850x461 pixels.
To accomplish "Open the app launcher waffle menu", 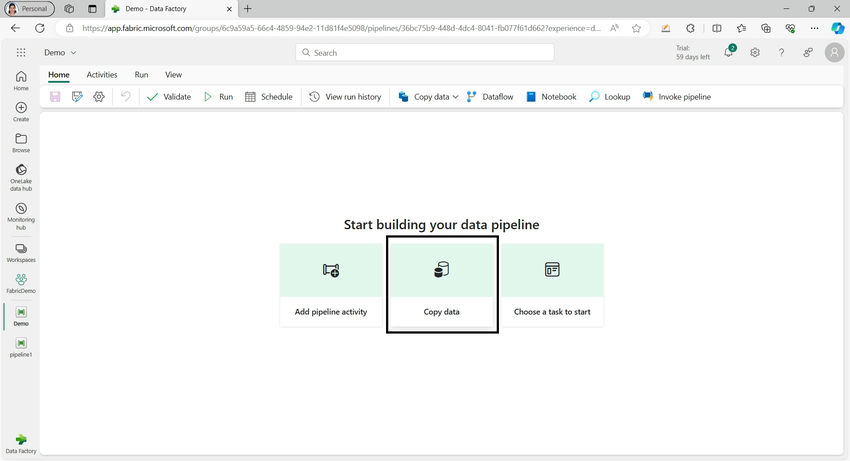I will coord(21,53).
